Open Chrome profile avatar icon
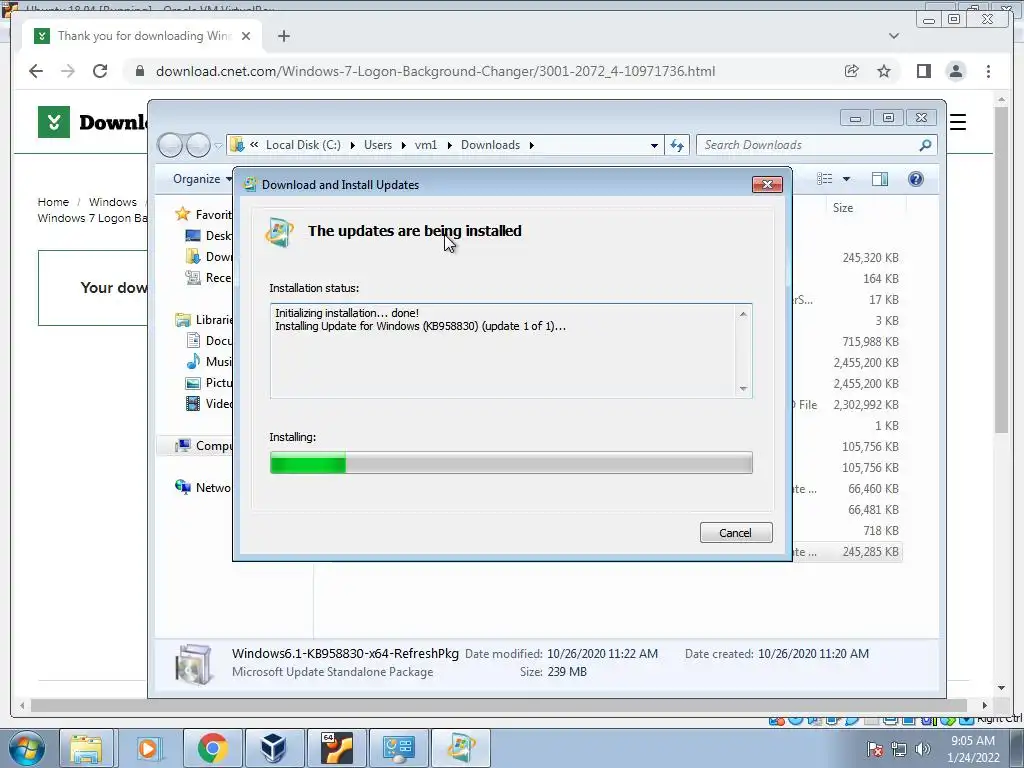The width and height of the screenshot is (1024, 768). [955, 71]
